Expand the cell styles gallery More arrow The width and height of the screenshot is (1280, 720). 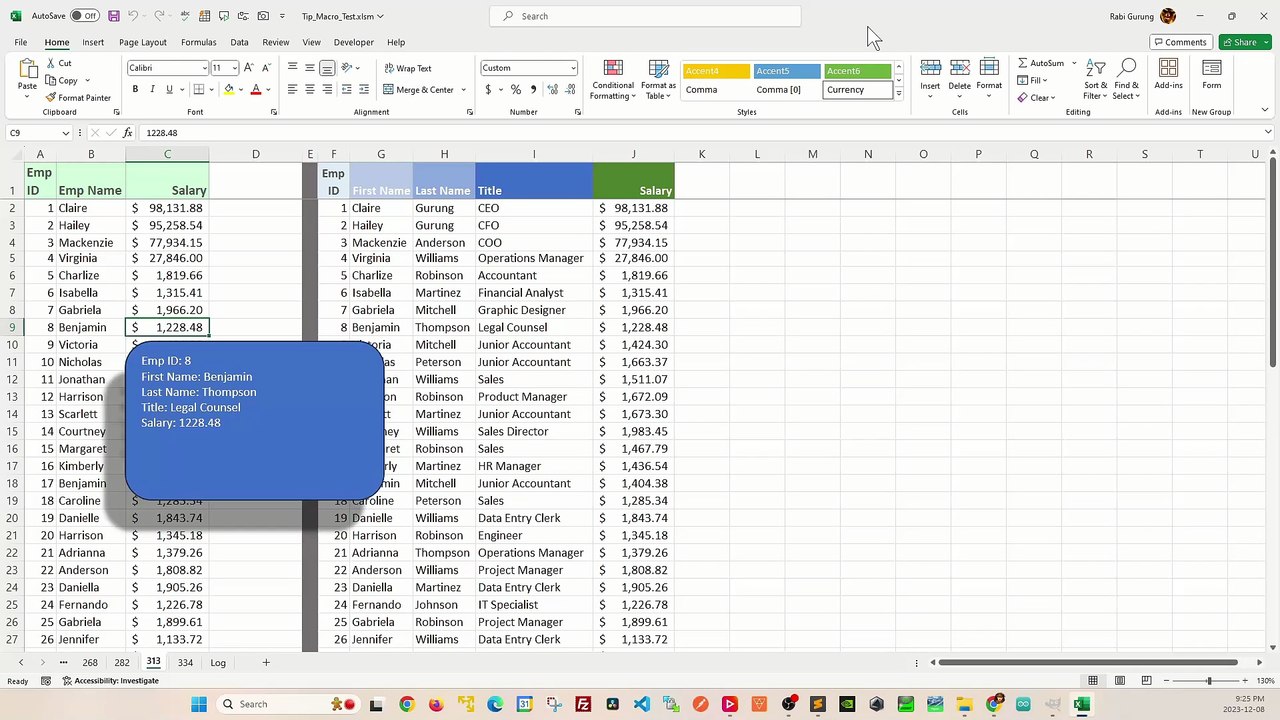(x=898, y=94)
